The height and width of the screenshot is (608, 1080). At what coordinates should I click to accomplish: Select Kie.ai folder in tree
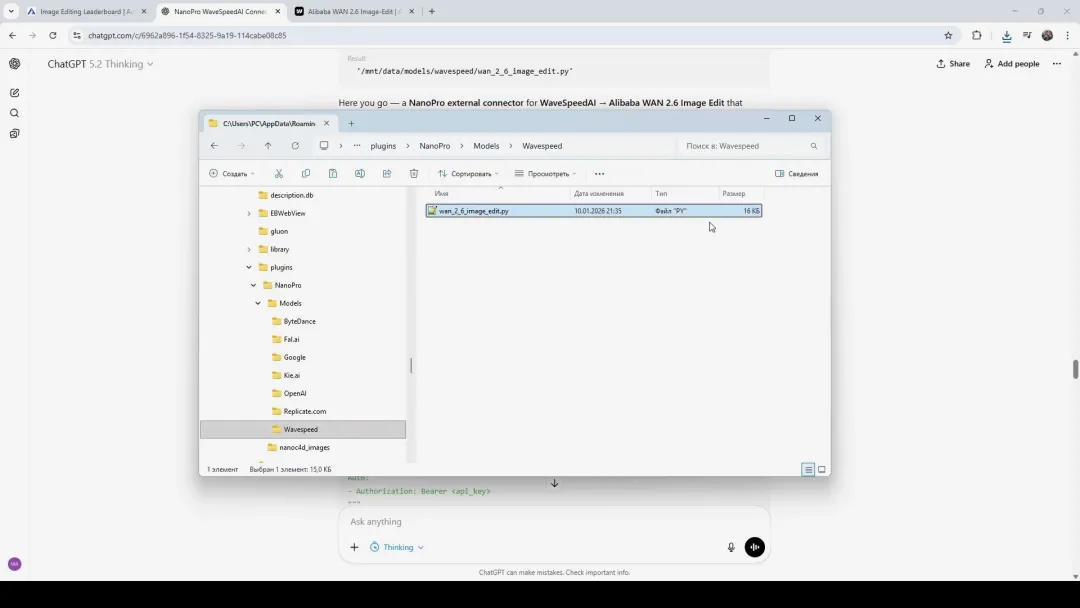(x=291, y=375)
